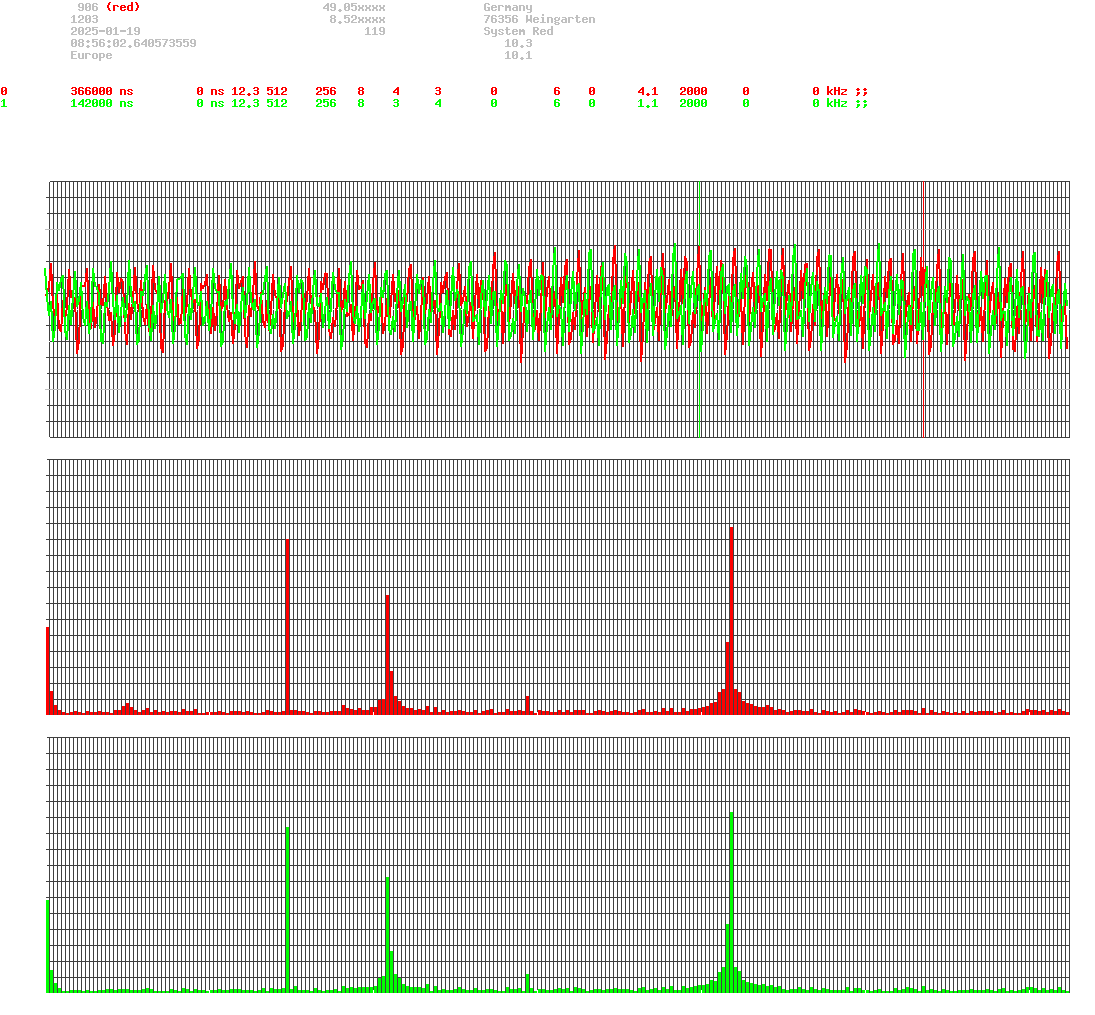This screenshot has width=1095, height=1015.
Task: Click the vertical cursor marker near 650us
Action: pos(699,300)
